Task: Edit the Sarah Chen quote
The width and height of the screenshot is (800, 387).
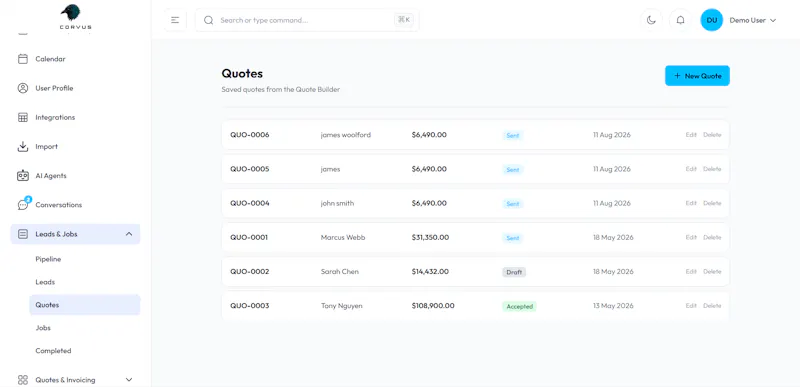Action: pos(691,271)
